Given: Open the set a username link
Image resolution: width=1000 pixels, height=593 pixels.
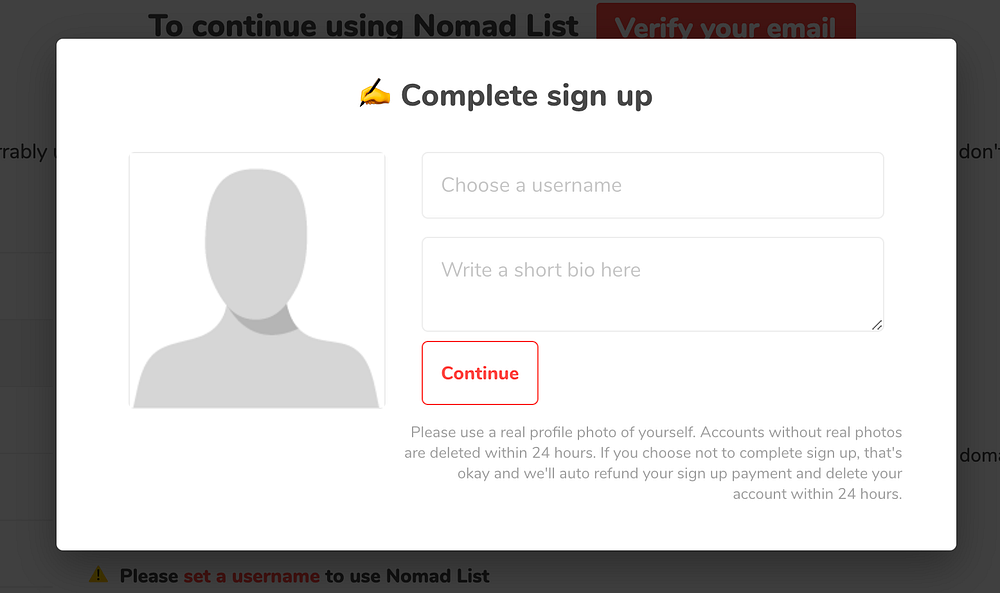Looking at the screenshot, I should pos(251,576).
